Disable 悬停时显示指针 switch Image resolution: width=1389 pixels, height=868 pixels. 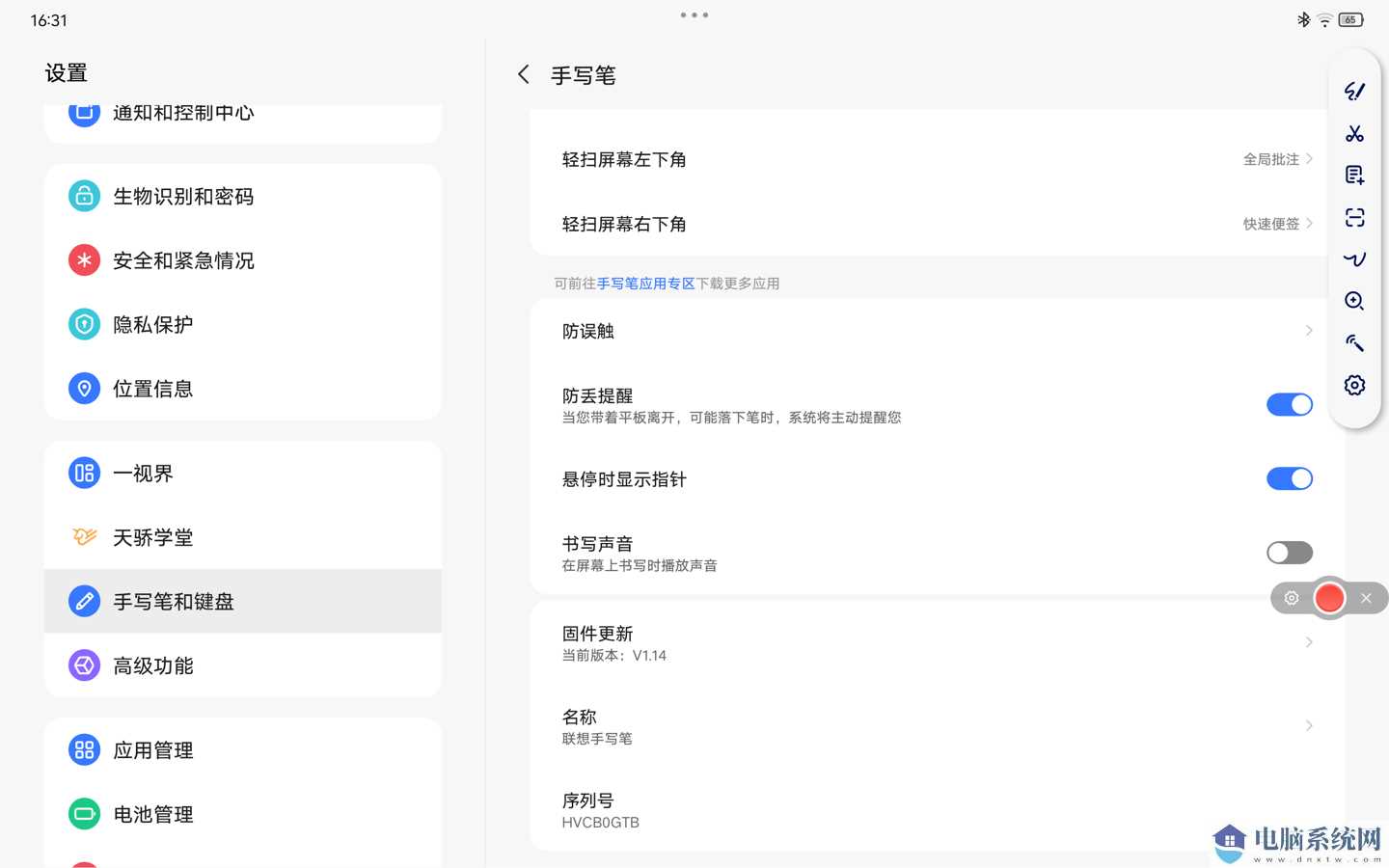click(x=1289, y=478)
